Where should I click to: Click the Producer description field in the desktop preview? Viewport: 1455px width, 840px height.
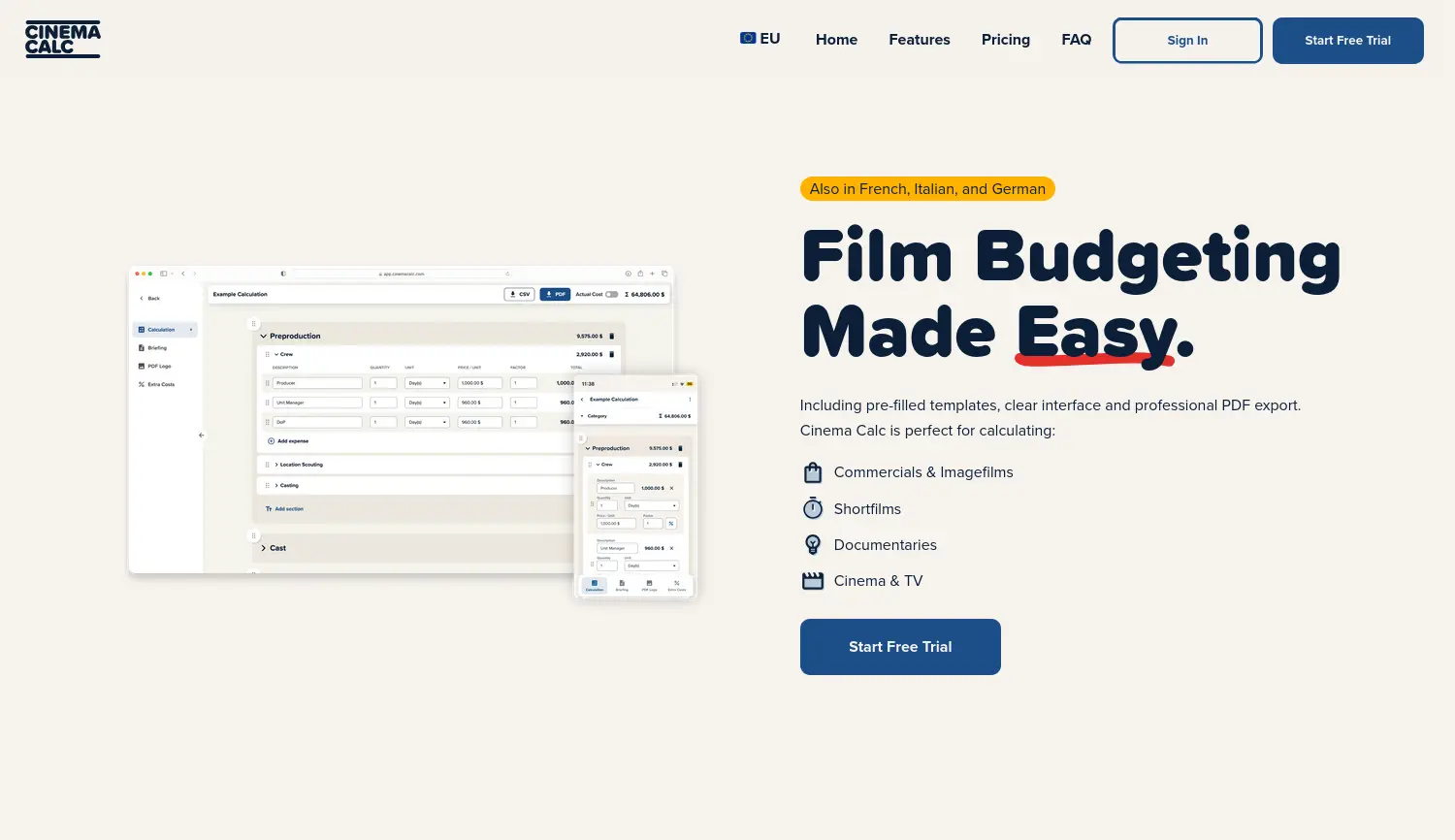[x=317, y=383]
